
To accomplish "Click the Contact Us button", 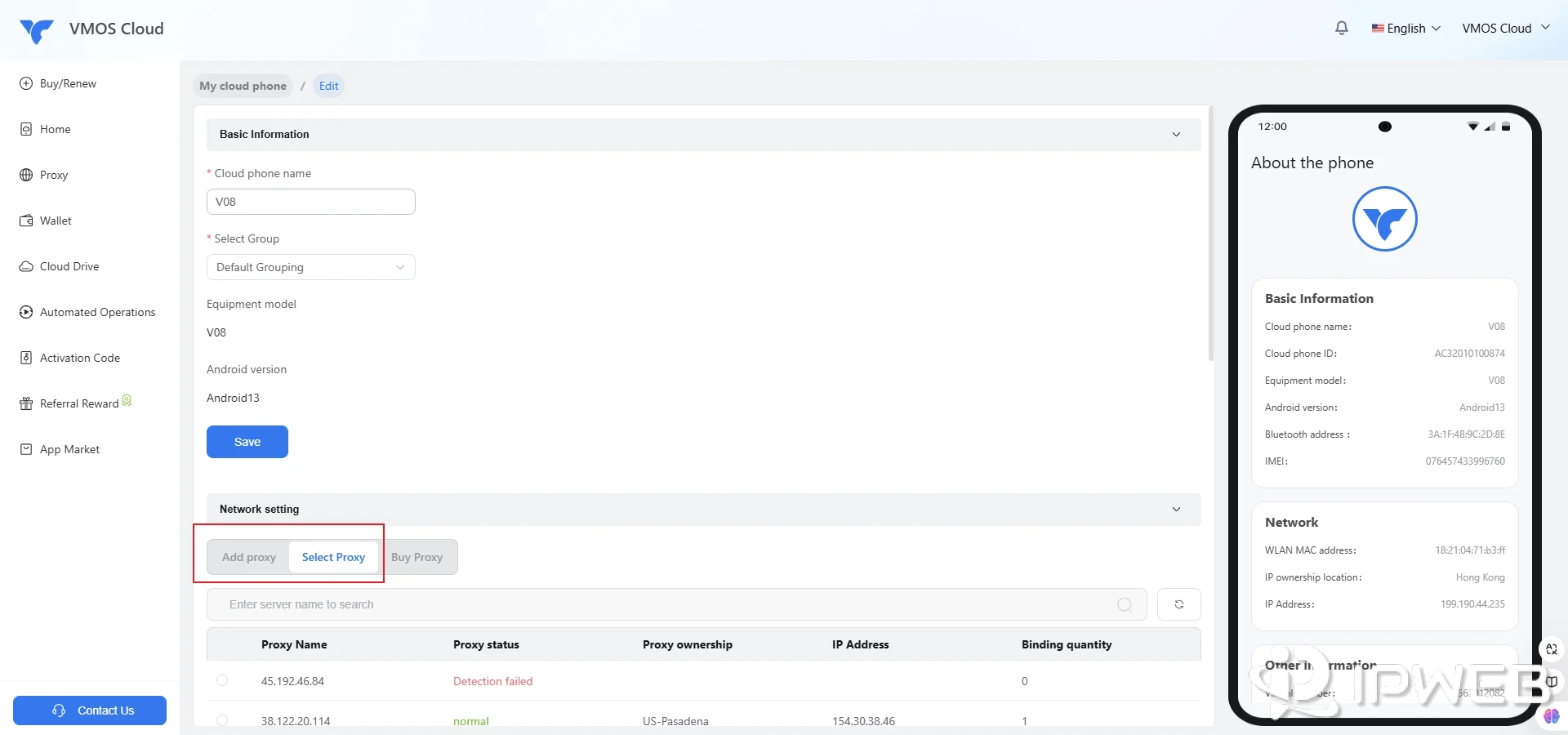I will (x=90, y=710).
